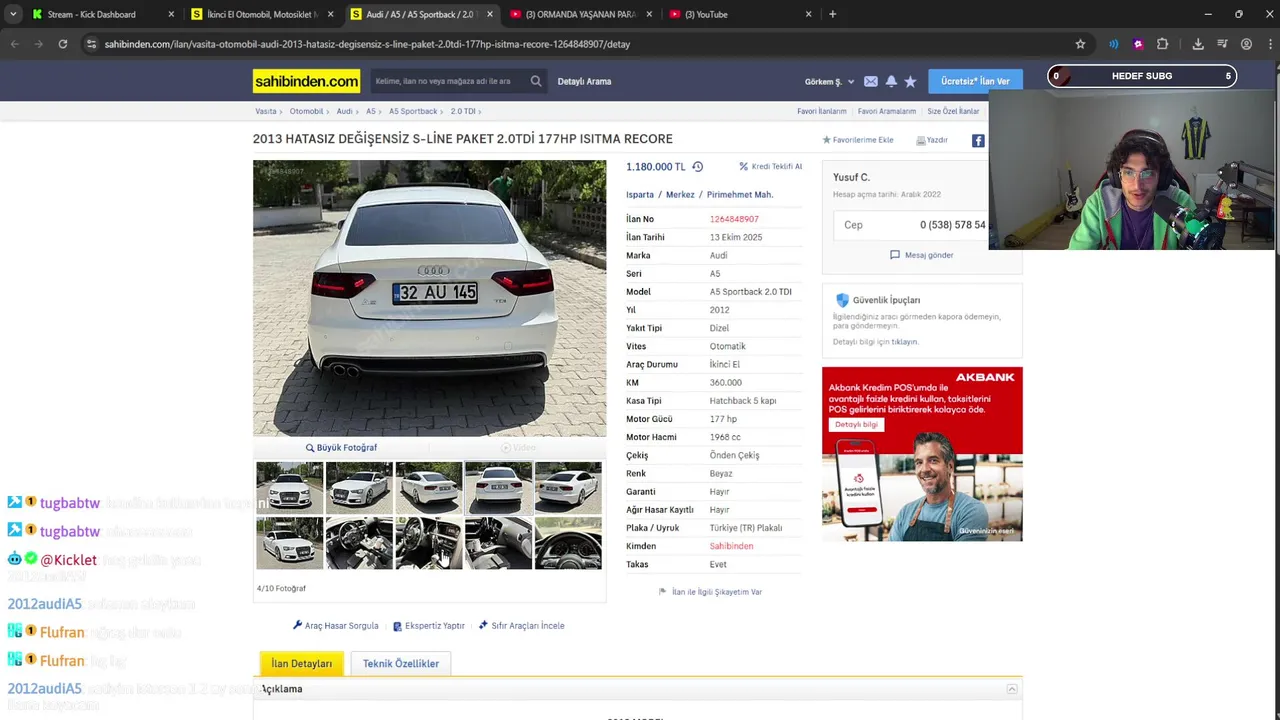The image size is (1280, 720).
Task: Select last thumbnail showing instrument cluster
Action: [x=568, y=543]
